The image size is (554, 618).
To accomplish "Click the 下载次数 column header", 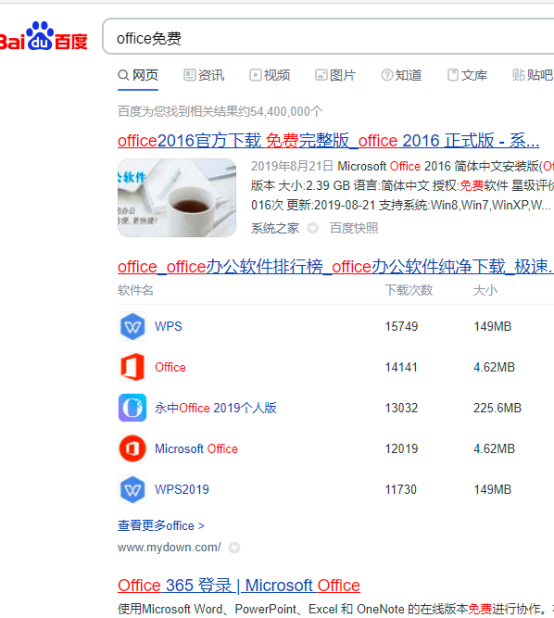I will click(409, 290).
